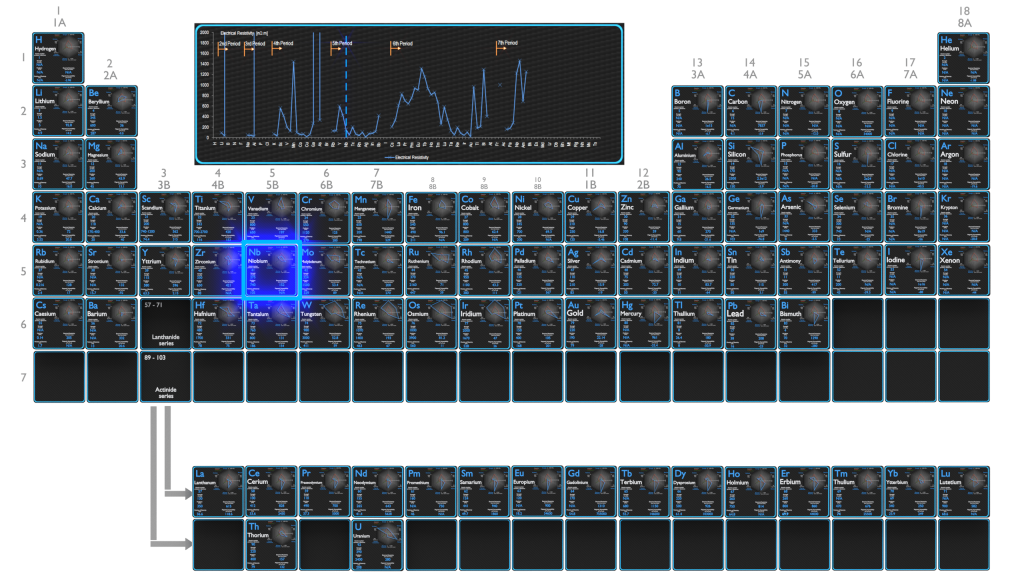This screenshot has width=1024, height=576.
Task: Choose the Iron element tile
Action: click(431, 217)
